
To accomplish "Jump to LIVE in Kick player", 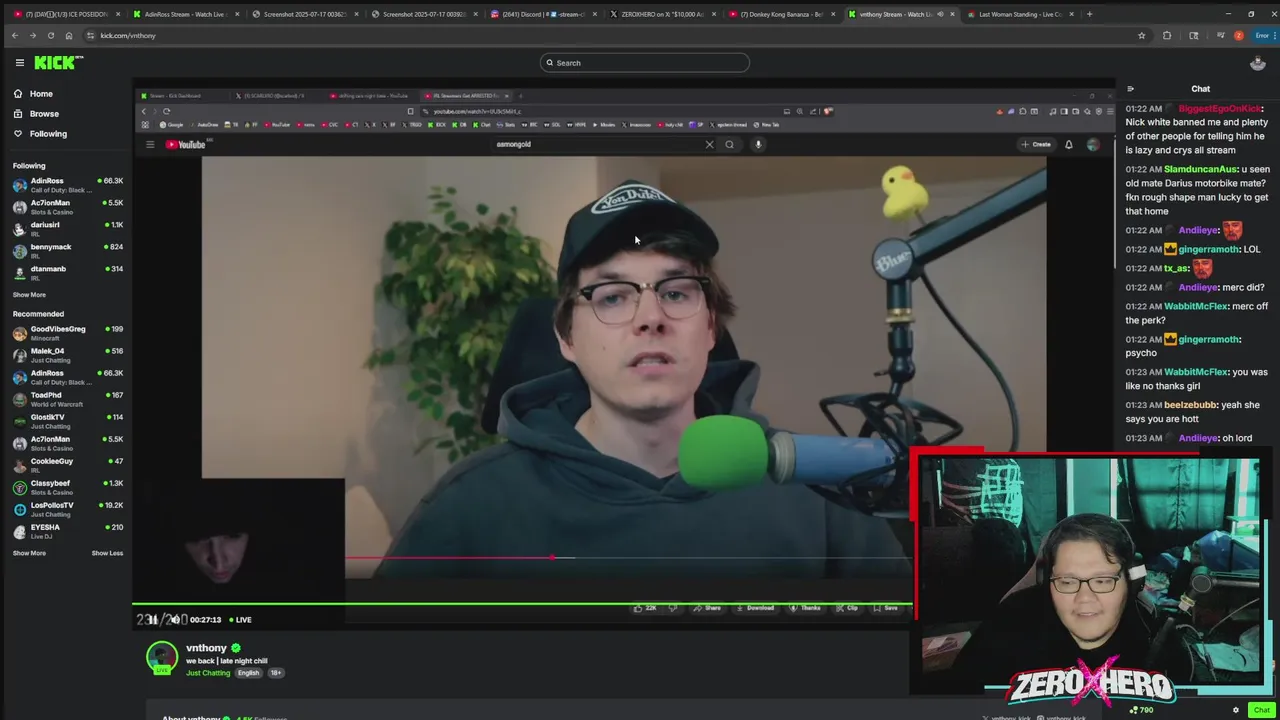I will pyautogui.click(x=240, y=620).
